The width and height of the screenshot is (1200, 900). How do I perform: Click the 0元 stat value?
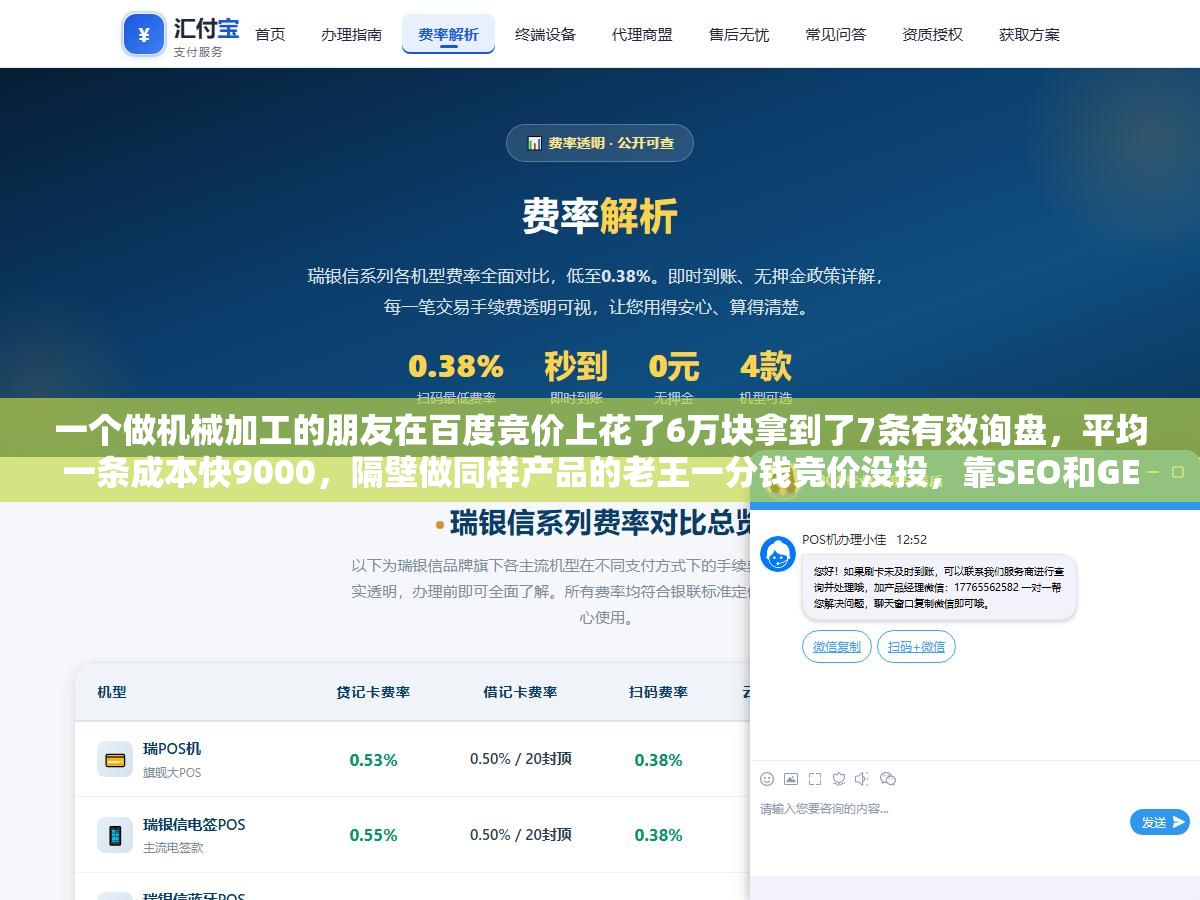tap(674, 367)
